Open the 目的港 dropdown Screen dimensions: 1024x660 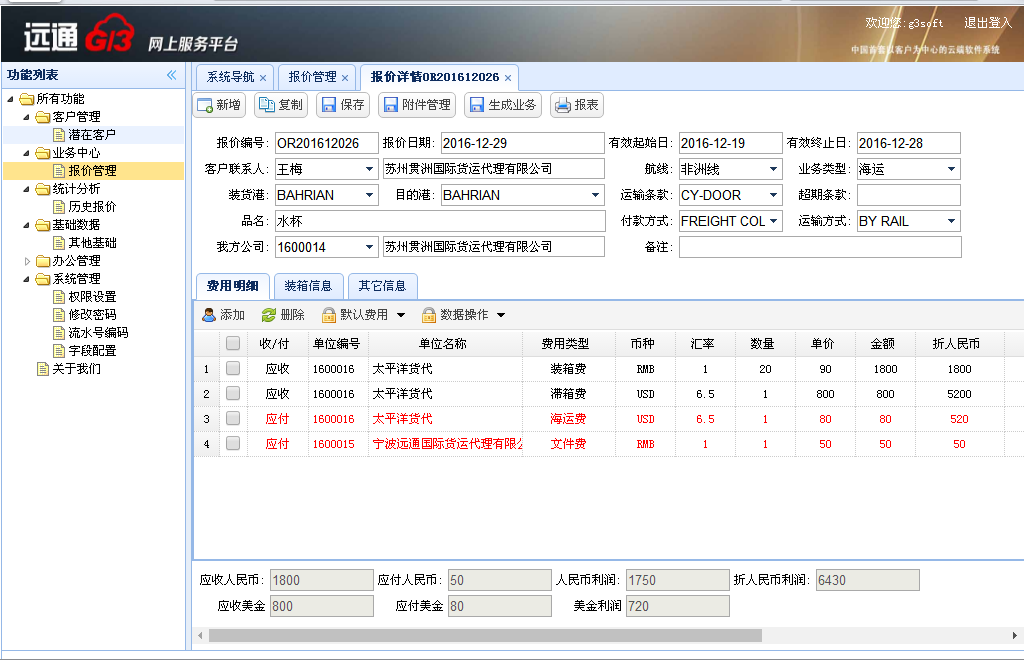point(596,195)
